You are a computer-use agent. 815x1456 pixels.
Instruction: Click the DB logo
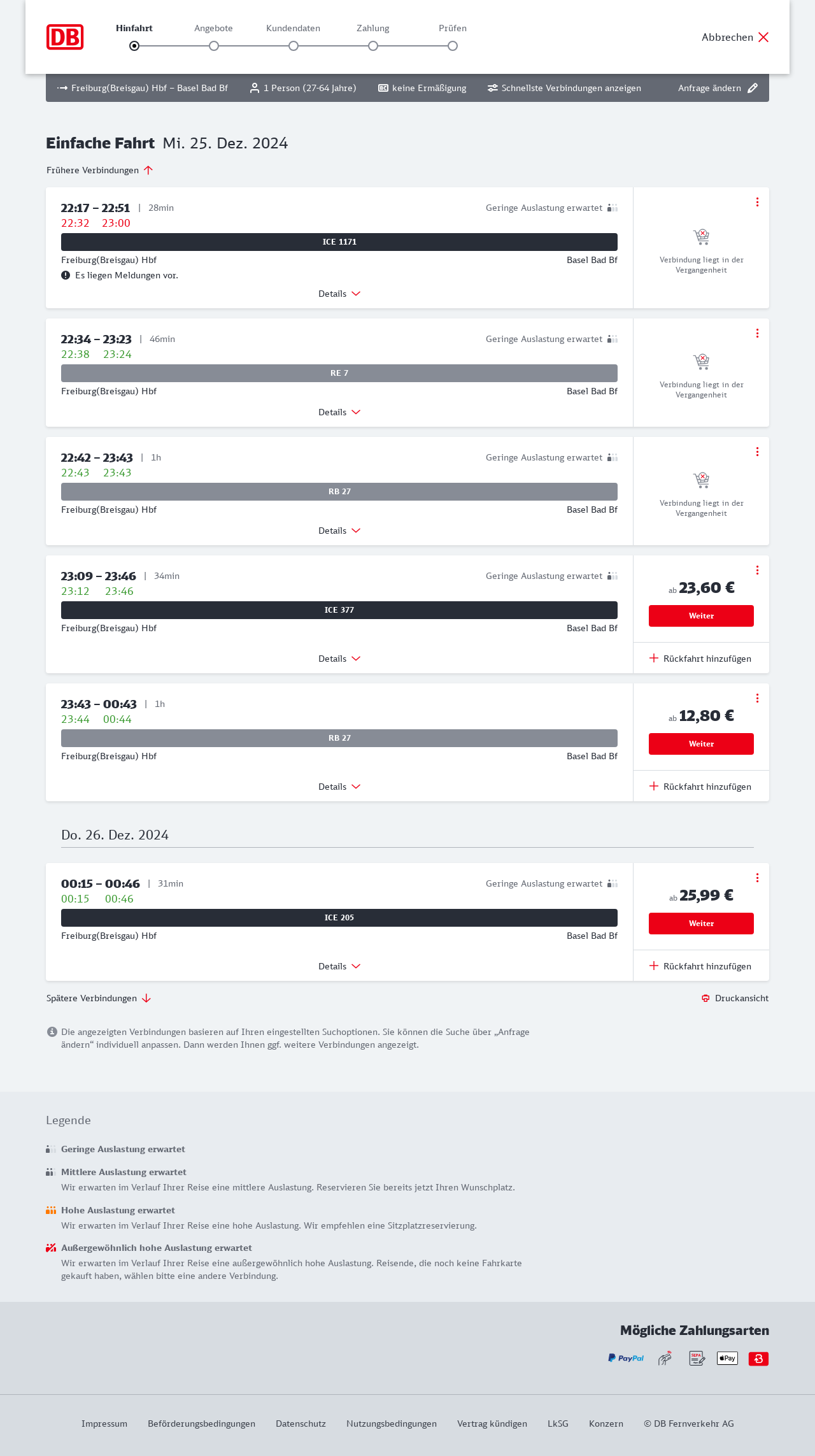[65, 37]
